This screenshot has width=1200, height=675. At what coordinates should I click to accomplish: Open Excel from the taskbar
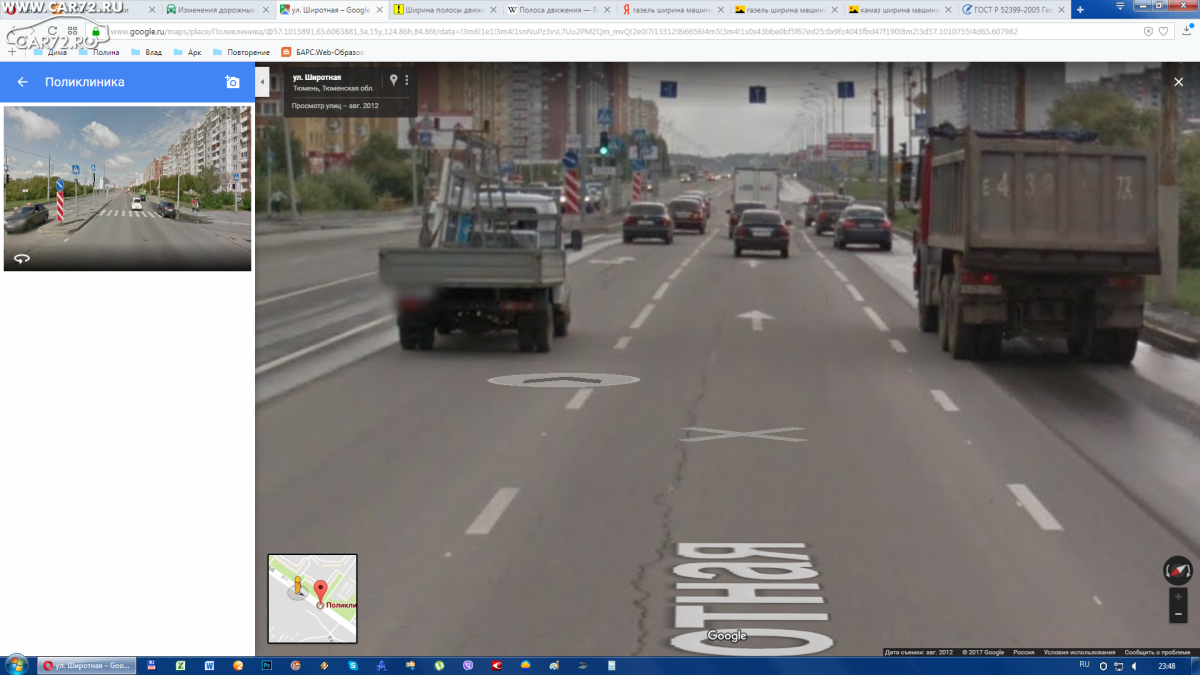[x=180, y=665]
